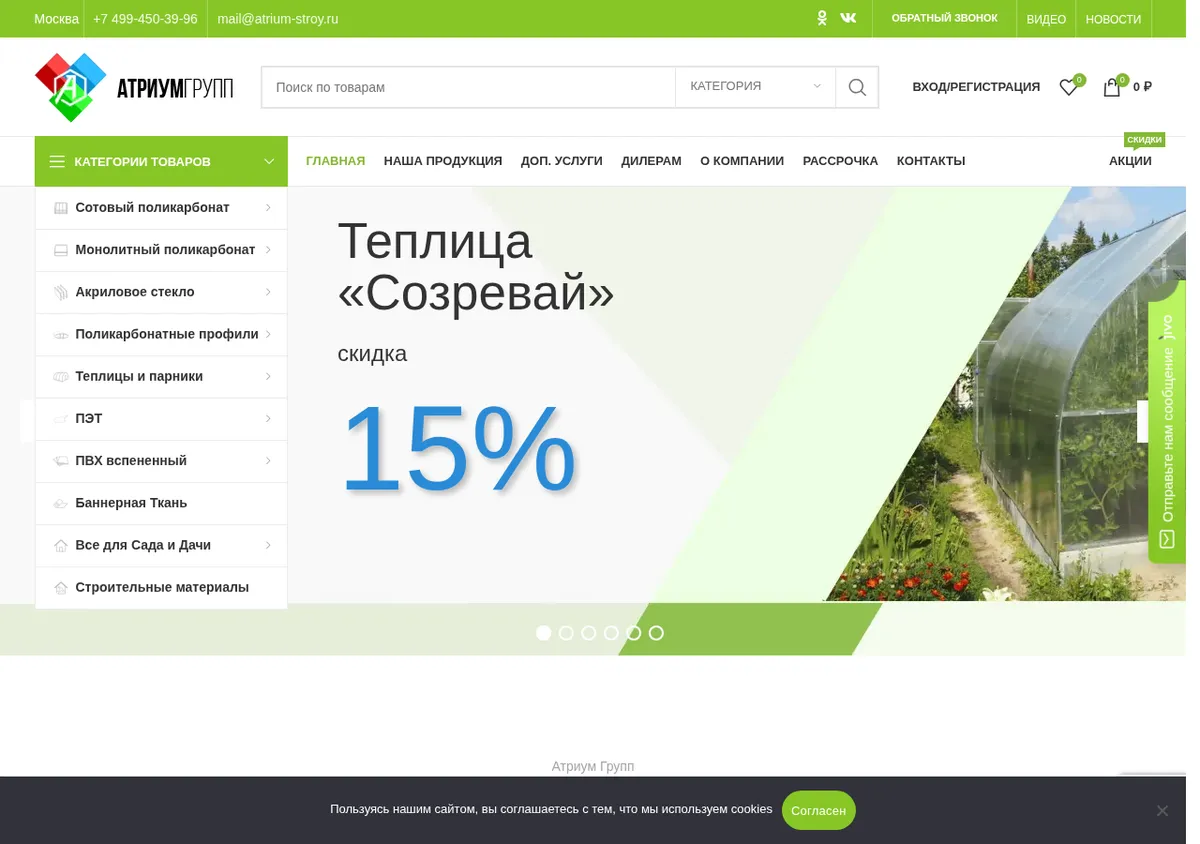The width and height of the screenshot is (1200, 844).
Task: Click the Согласен cookie button
Action: [818, 810]
